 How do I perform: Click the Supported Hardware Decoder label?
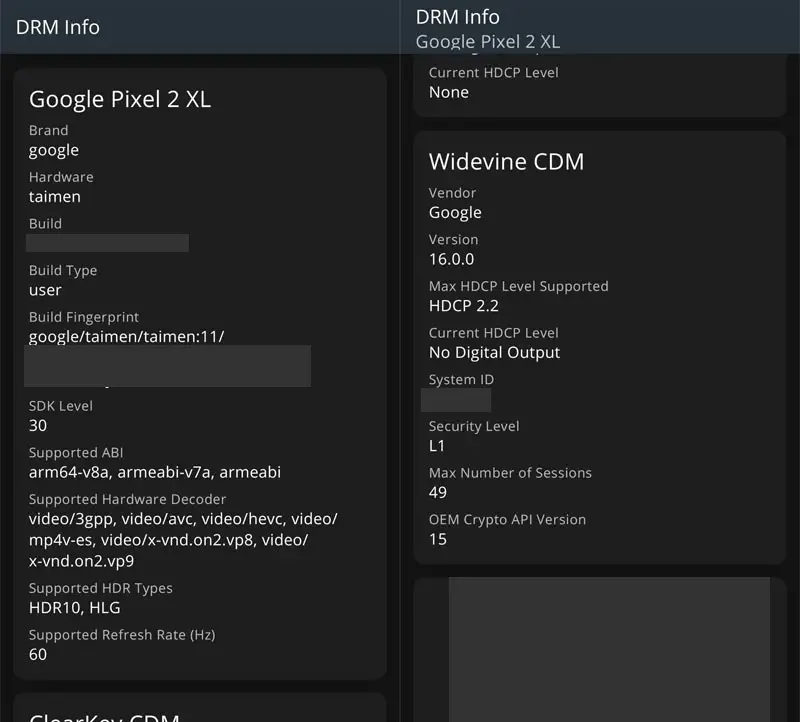pos(128,499)
